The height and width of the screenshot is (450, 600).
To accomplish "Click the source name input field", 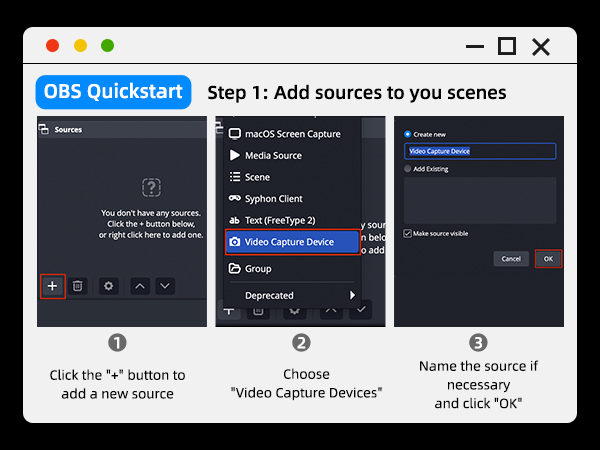I will 480,151.
